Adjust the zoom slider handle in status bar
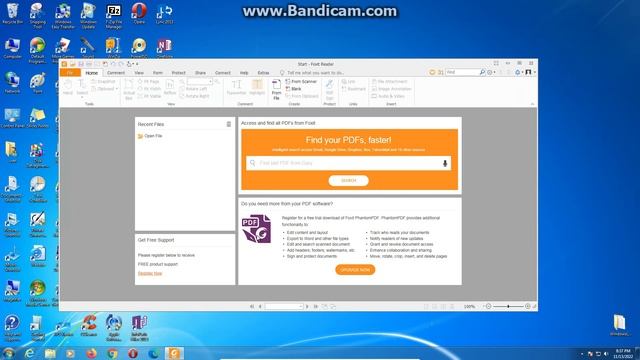The height and width of the screenshot is (360, 640). tap(508, 306)
